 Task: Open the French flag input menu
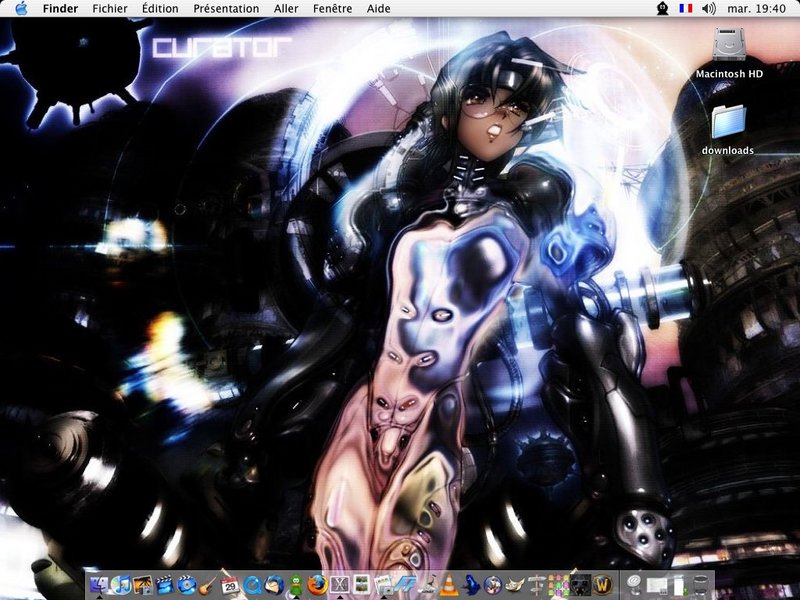click(686, 8)
